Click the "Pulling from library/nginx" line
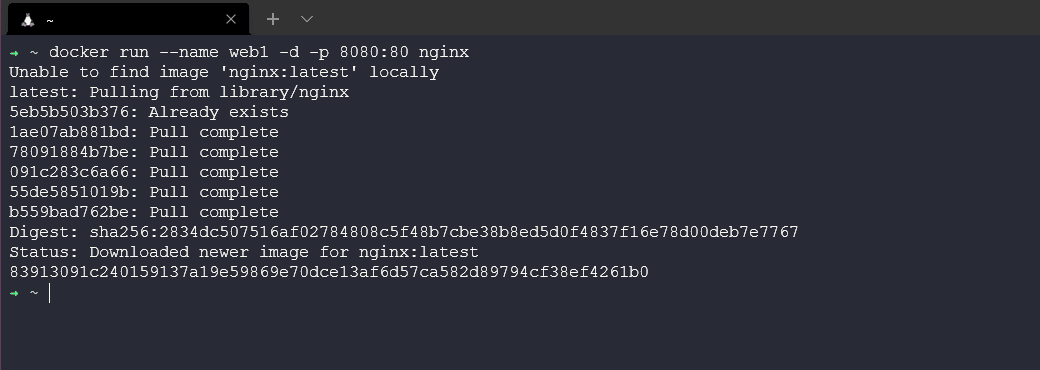The image size is (1040, 370). coord(179,92)
